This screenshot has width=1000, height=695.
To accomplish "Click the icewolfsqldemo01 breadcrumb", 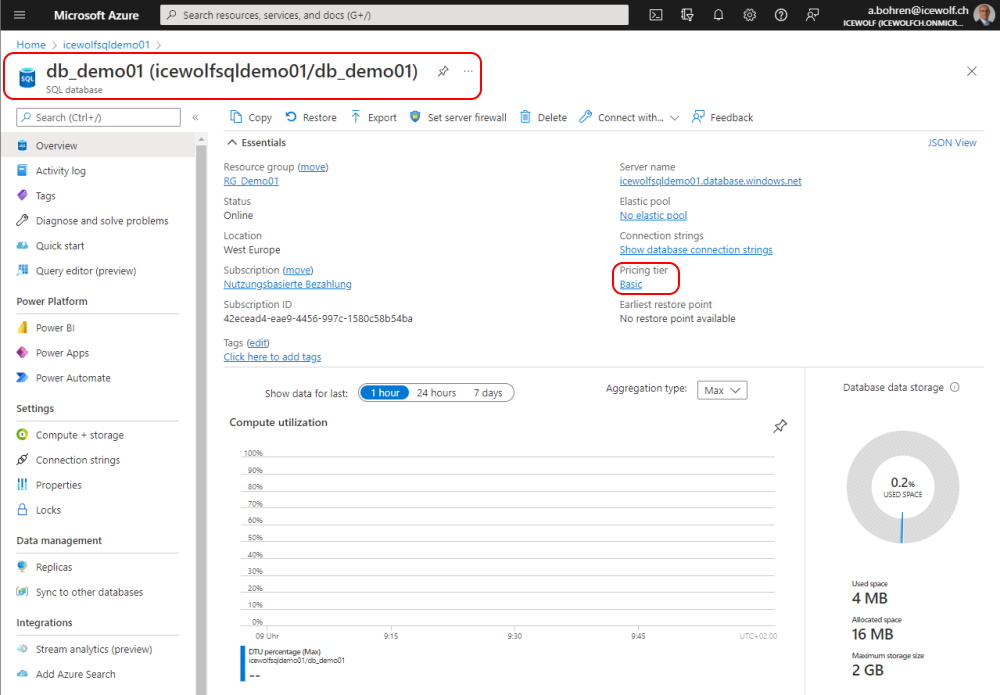I will [106, 45].
